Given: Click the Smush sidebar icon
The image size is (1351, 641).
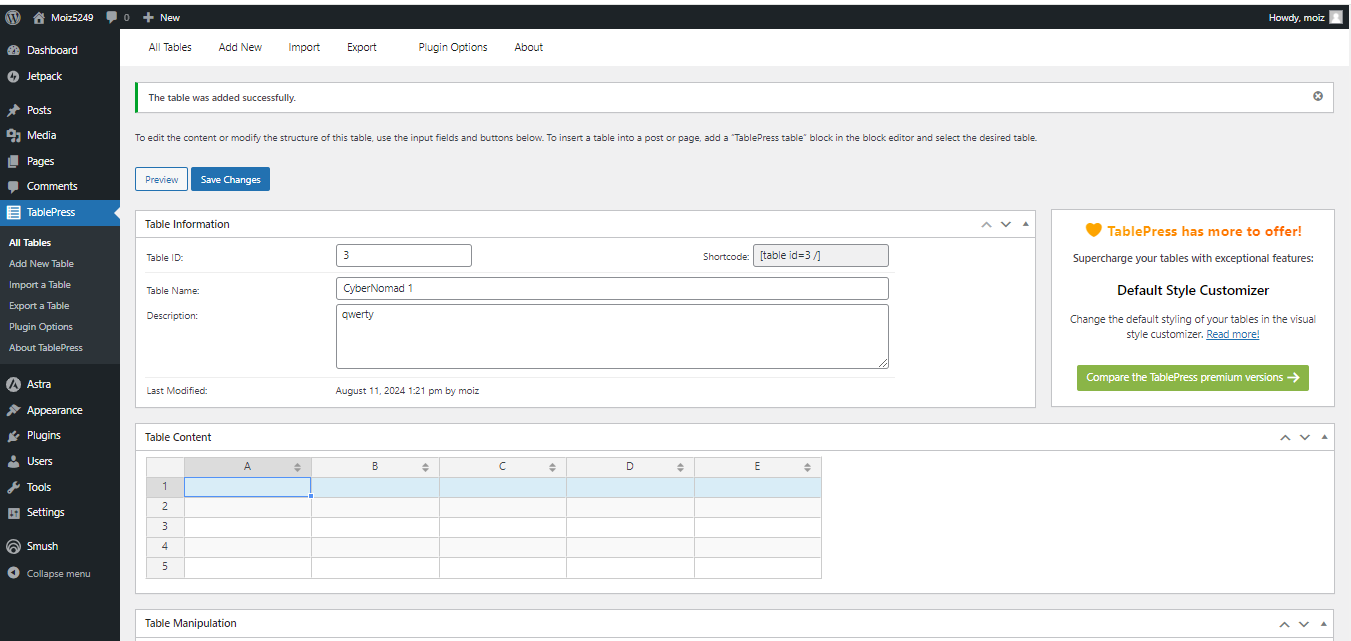Looking at the screenshot, I should [13, 546].
